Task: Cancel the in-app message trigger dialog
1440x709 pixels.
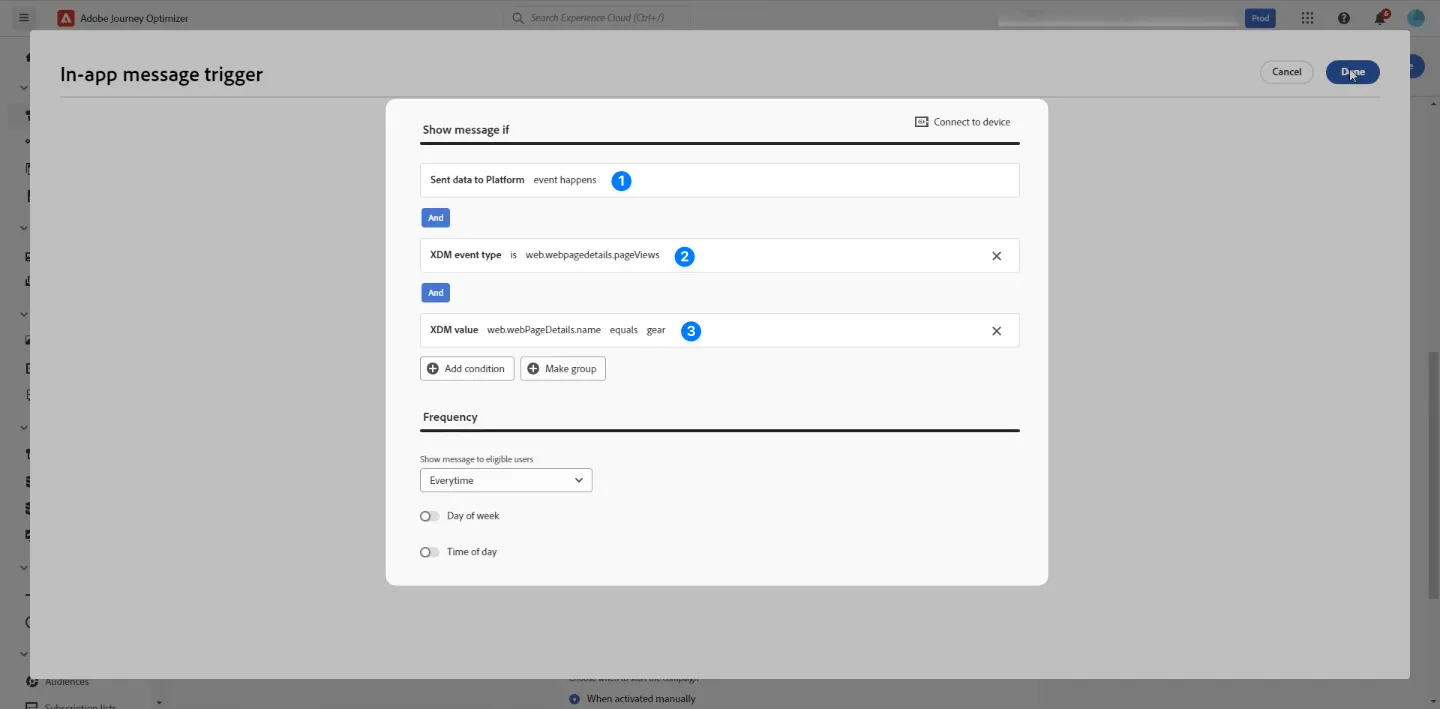Action: pyautogui.click(x=1287, y=72)
